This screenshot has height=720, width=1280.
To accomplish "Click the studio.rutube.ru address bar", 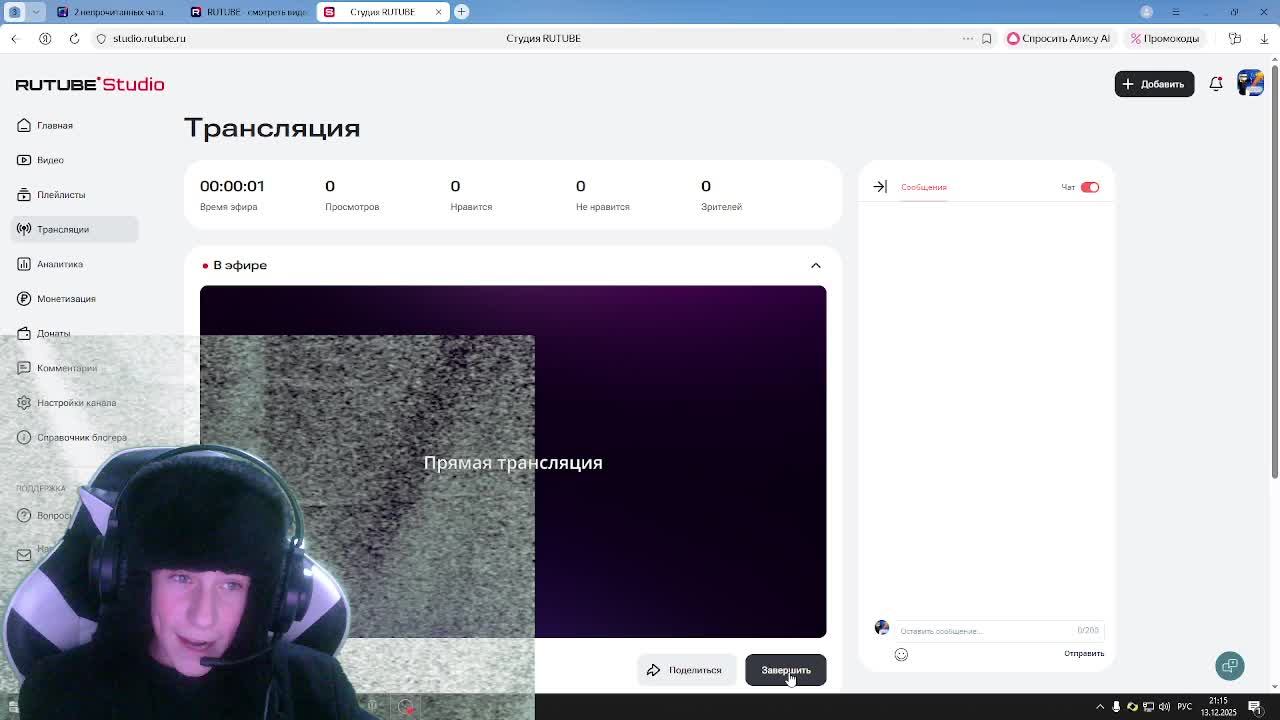I will 149,38.
